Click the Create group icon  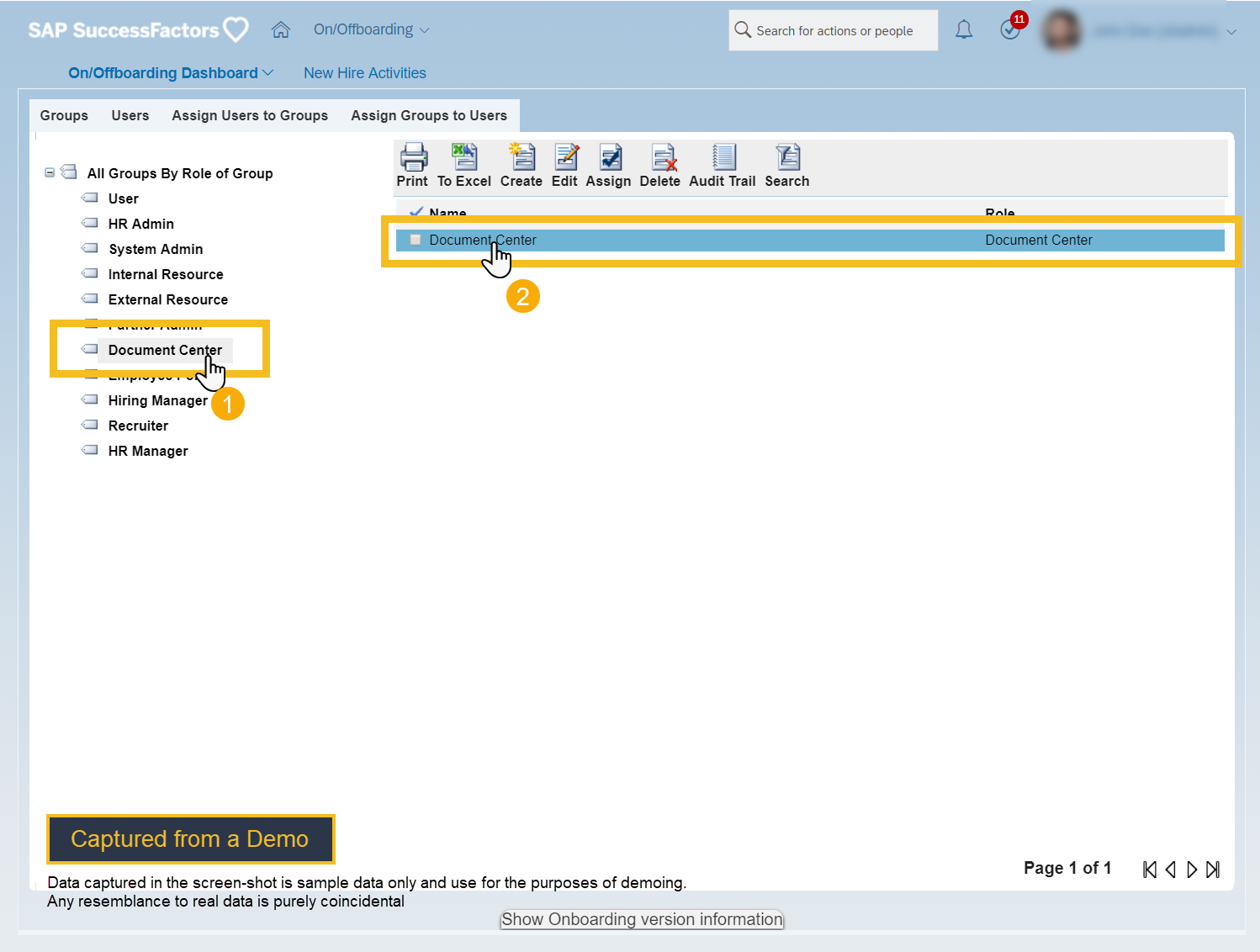521,157
